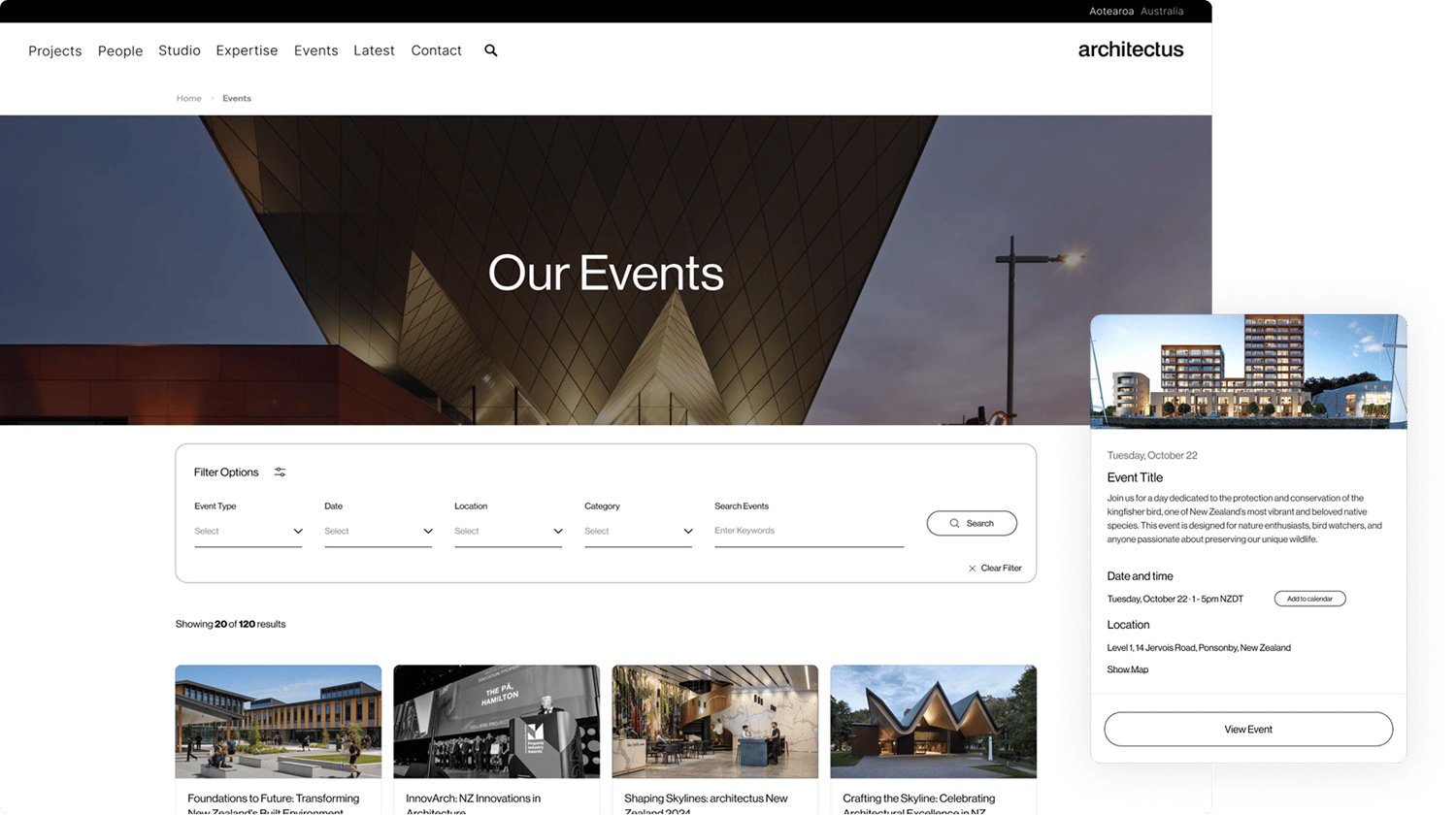
Task: Click the View Event button
Action: pyautogui.click(x=1247, y=729)
